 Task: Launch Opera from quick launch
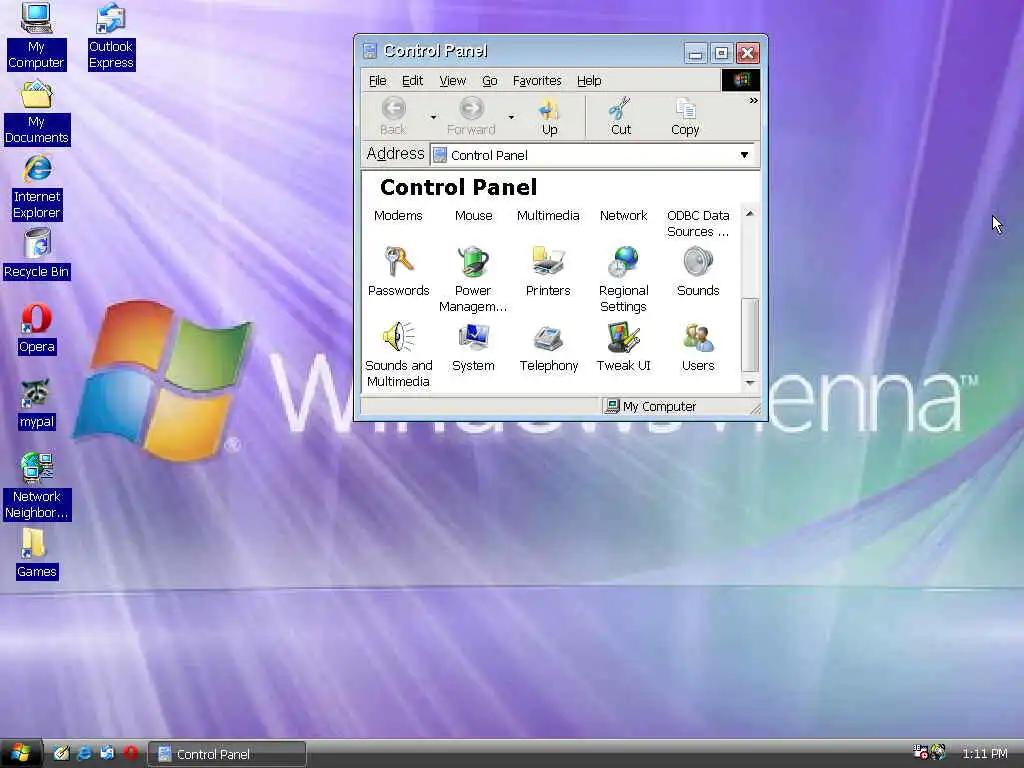pyautogui.click(x=131, y=754)
